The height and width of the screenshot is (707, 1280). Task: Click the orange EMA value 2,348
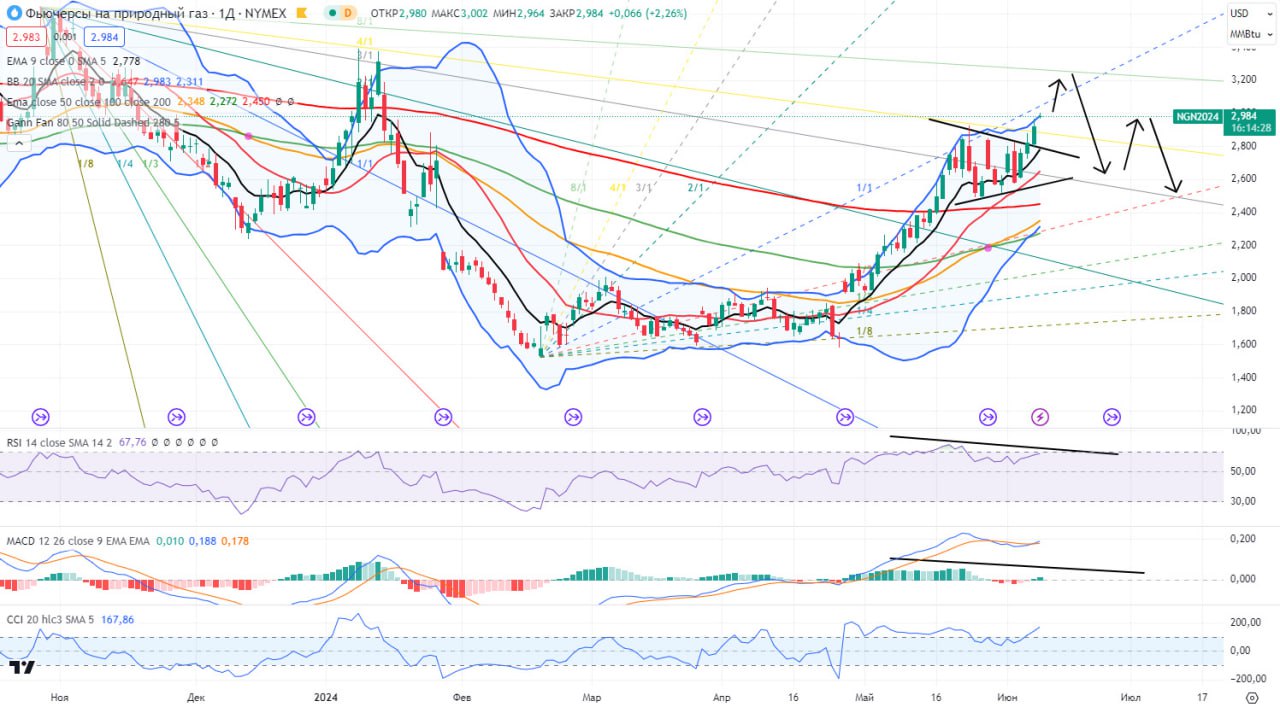(191, 102)
